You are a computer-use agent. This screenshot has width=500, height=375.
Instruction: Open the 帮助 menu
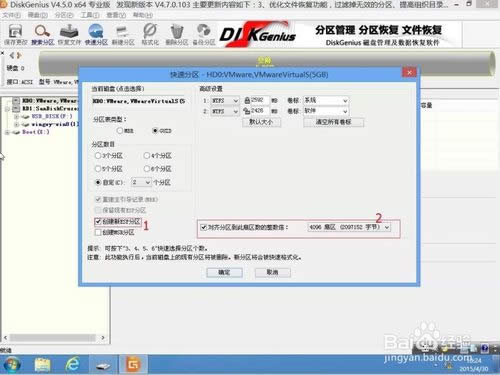pos(143,15)
